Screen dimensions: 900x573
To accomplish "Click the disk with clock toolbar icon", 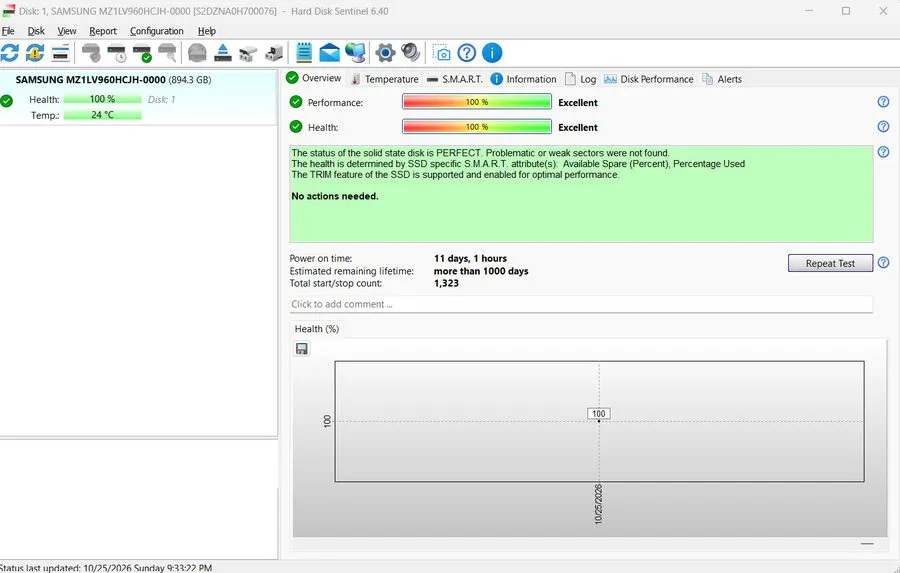I will [x=117, y=53].
